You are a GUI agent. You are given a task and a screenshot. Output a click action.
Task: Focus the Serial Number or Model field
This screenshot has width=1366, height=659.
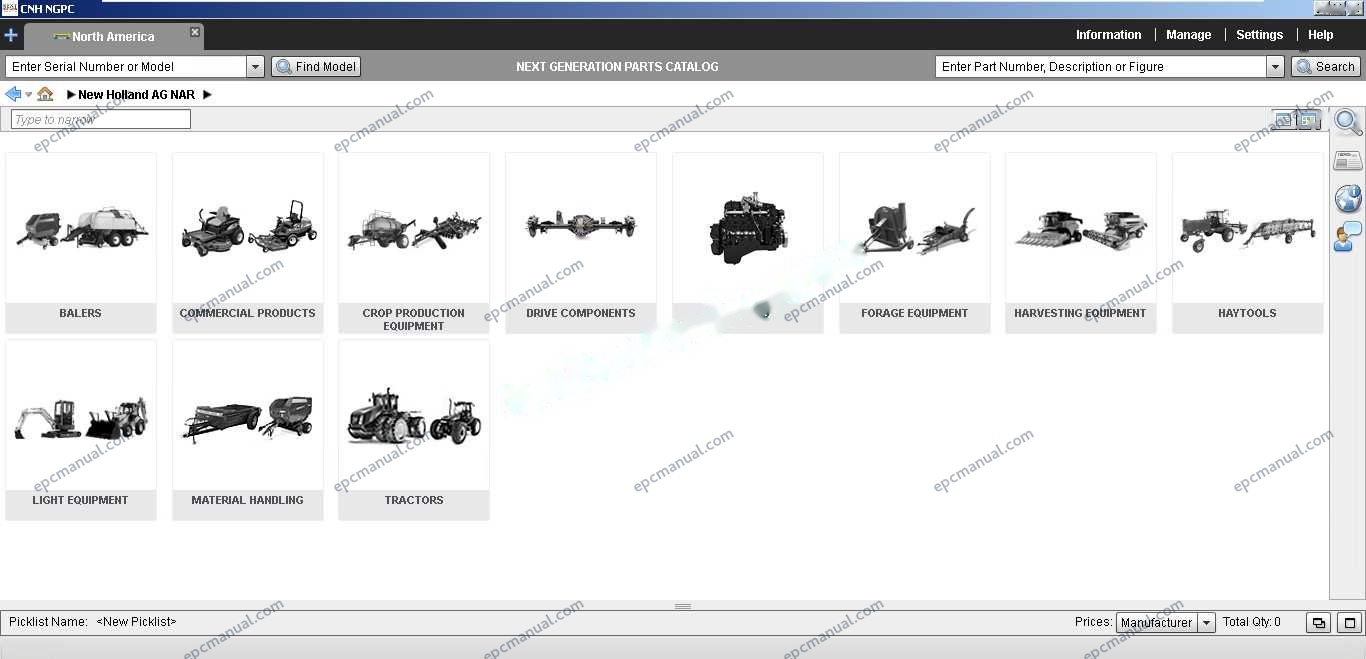[126, 67]
